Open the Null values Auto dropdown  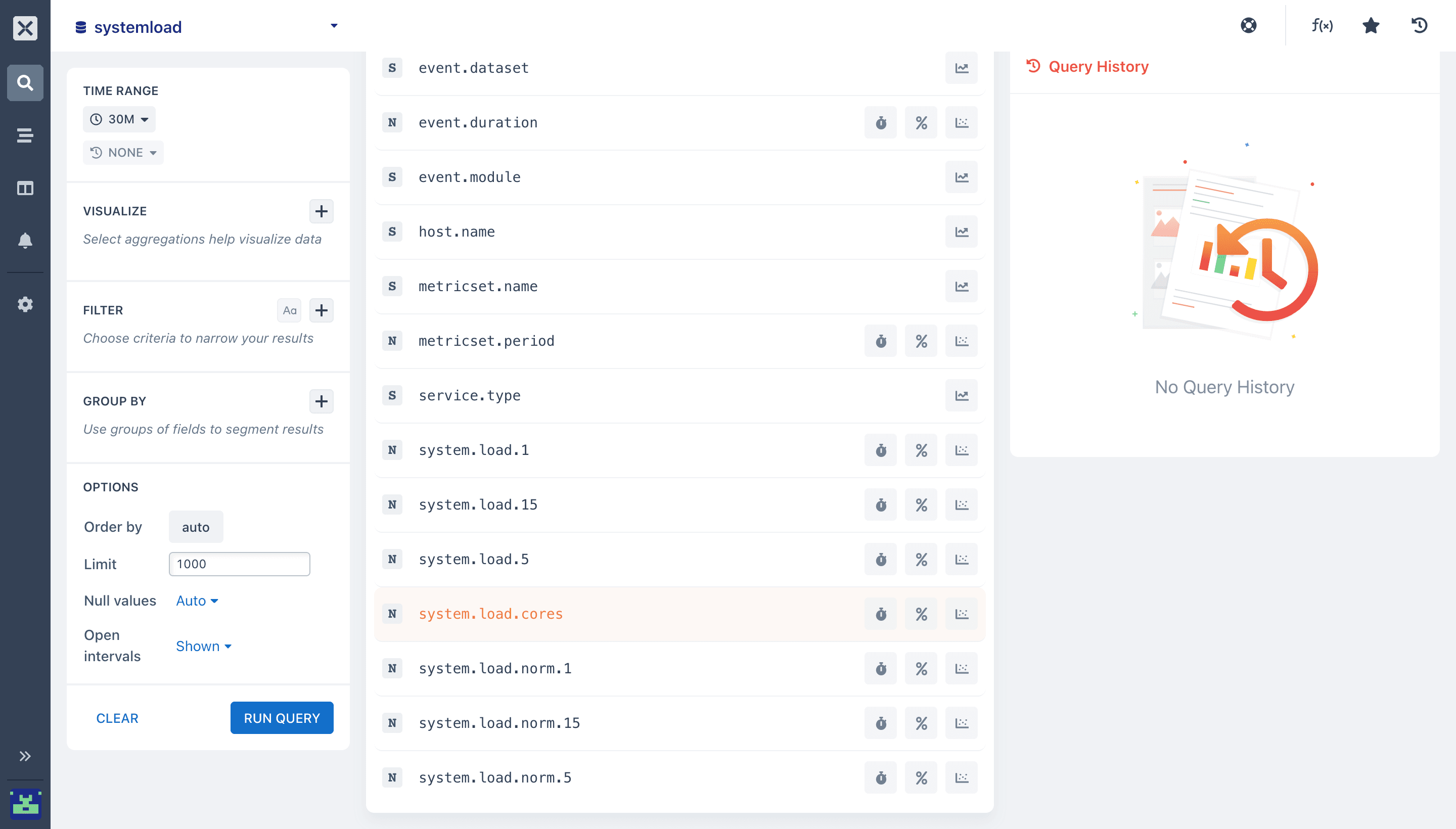click(x=197, y=601)
